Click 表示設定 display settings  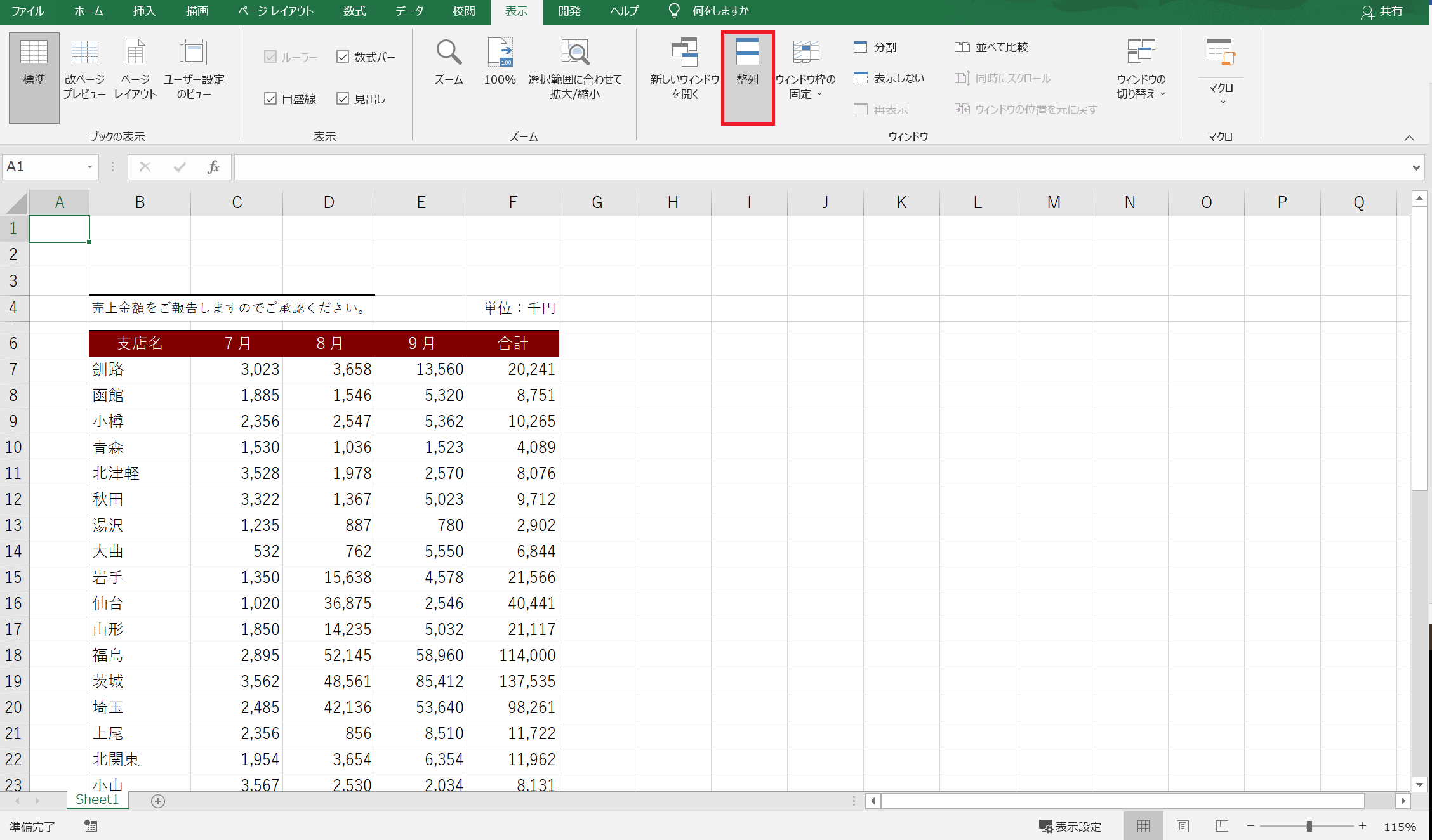[x=1070, y=826]
